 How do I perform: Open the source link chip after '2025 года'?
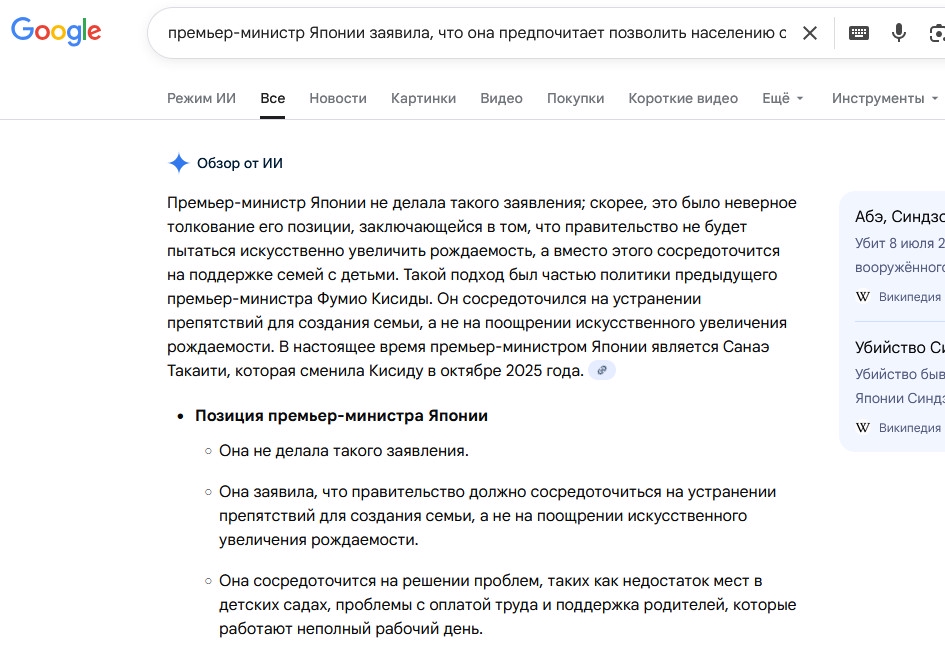click(x=601, y=370)
